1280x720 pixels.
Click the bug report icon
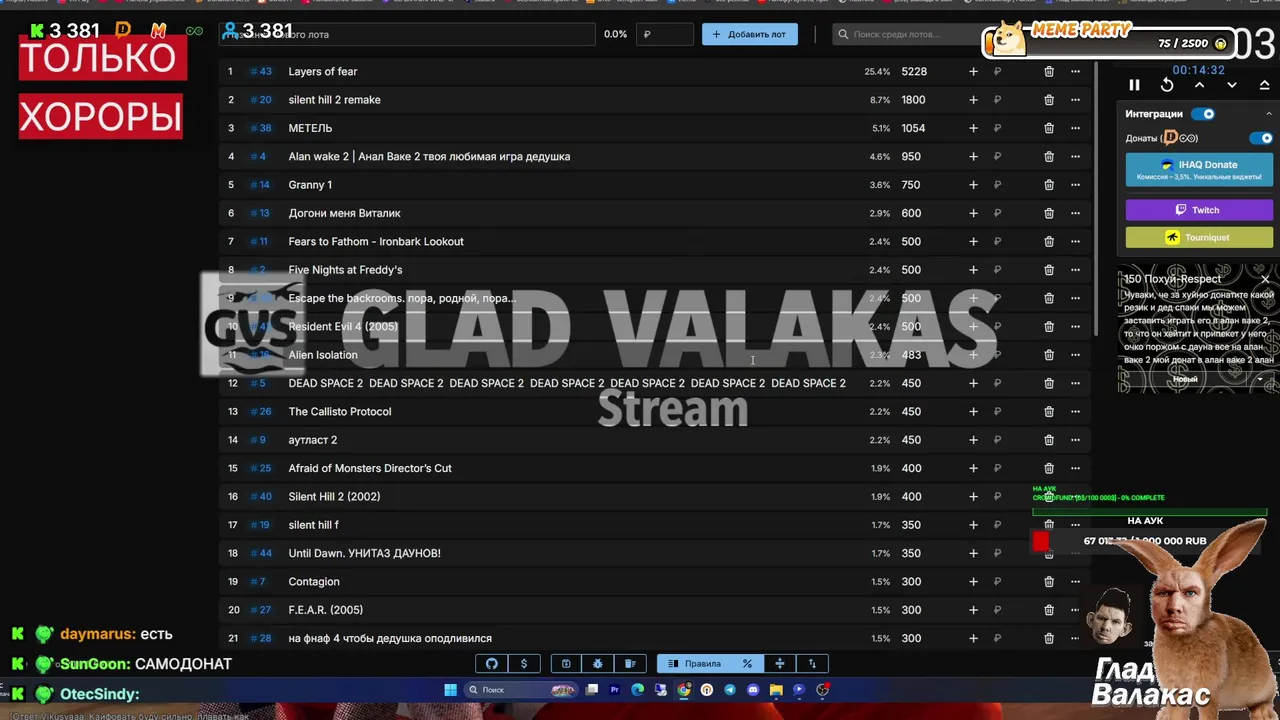(x=598, y=664)
